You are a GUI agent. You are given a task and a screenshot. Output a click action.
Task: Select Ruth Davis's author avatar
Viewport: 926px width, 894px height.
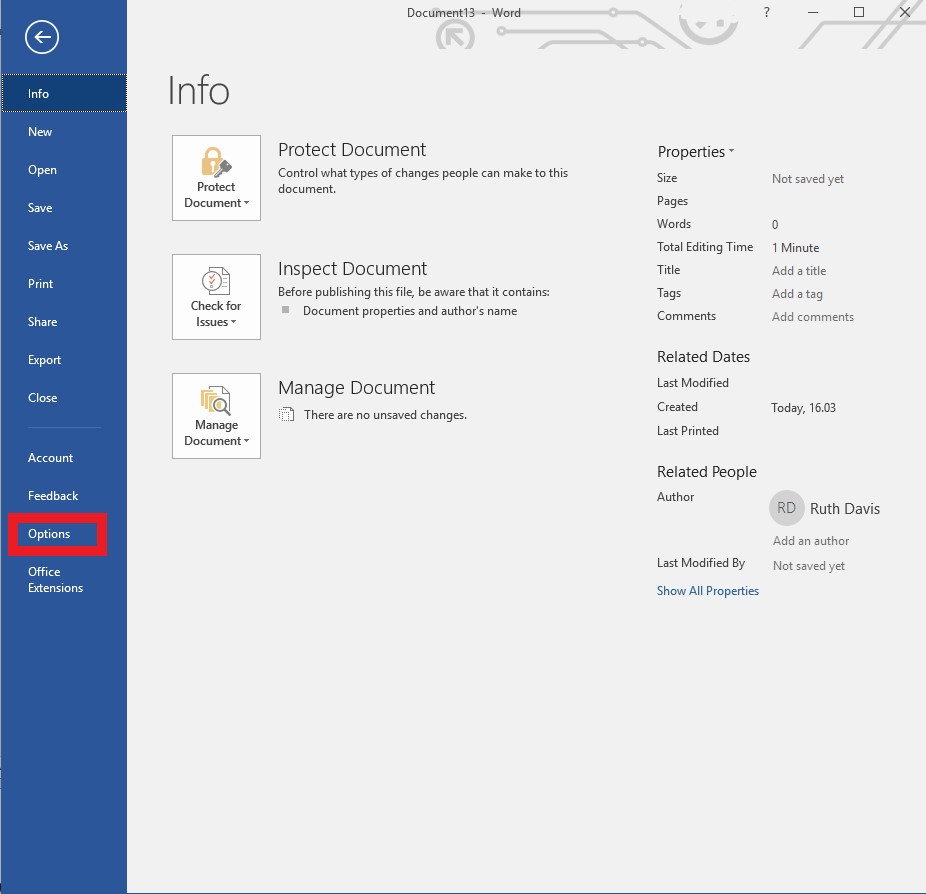[x=787, y=508]
